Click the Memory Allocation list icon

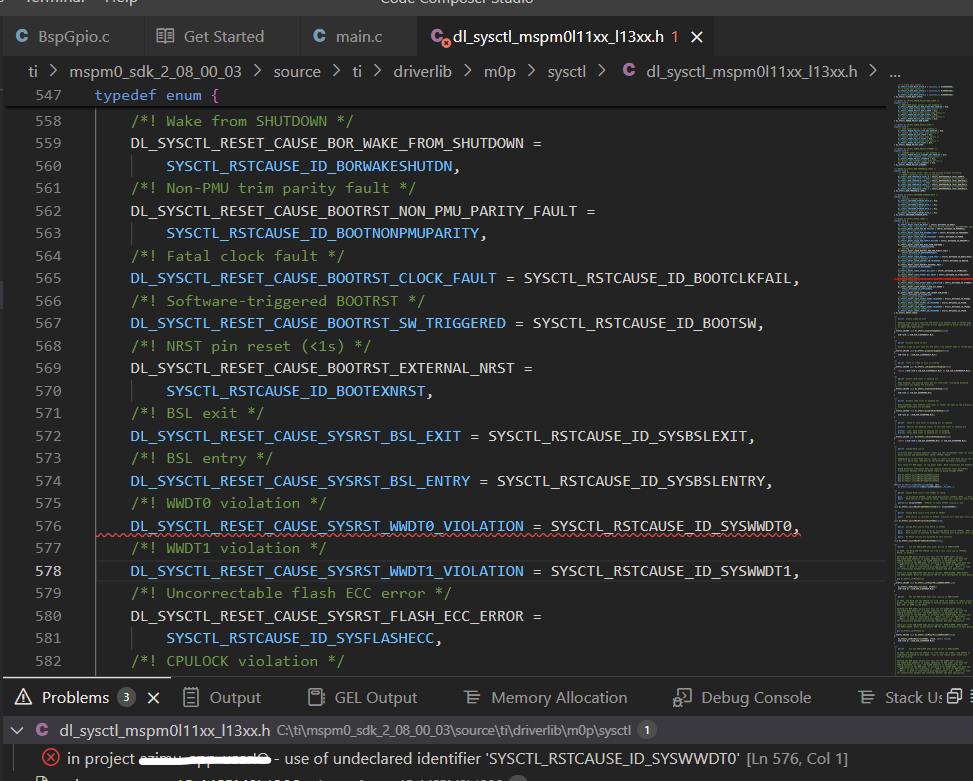pos(472,697)
